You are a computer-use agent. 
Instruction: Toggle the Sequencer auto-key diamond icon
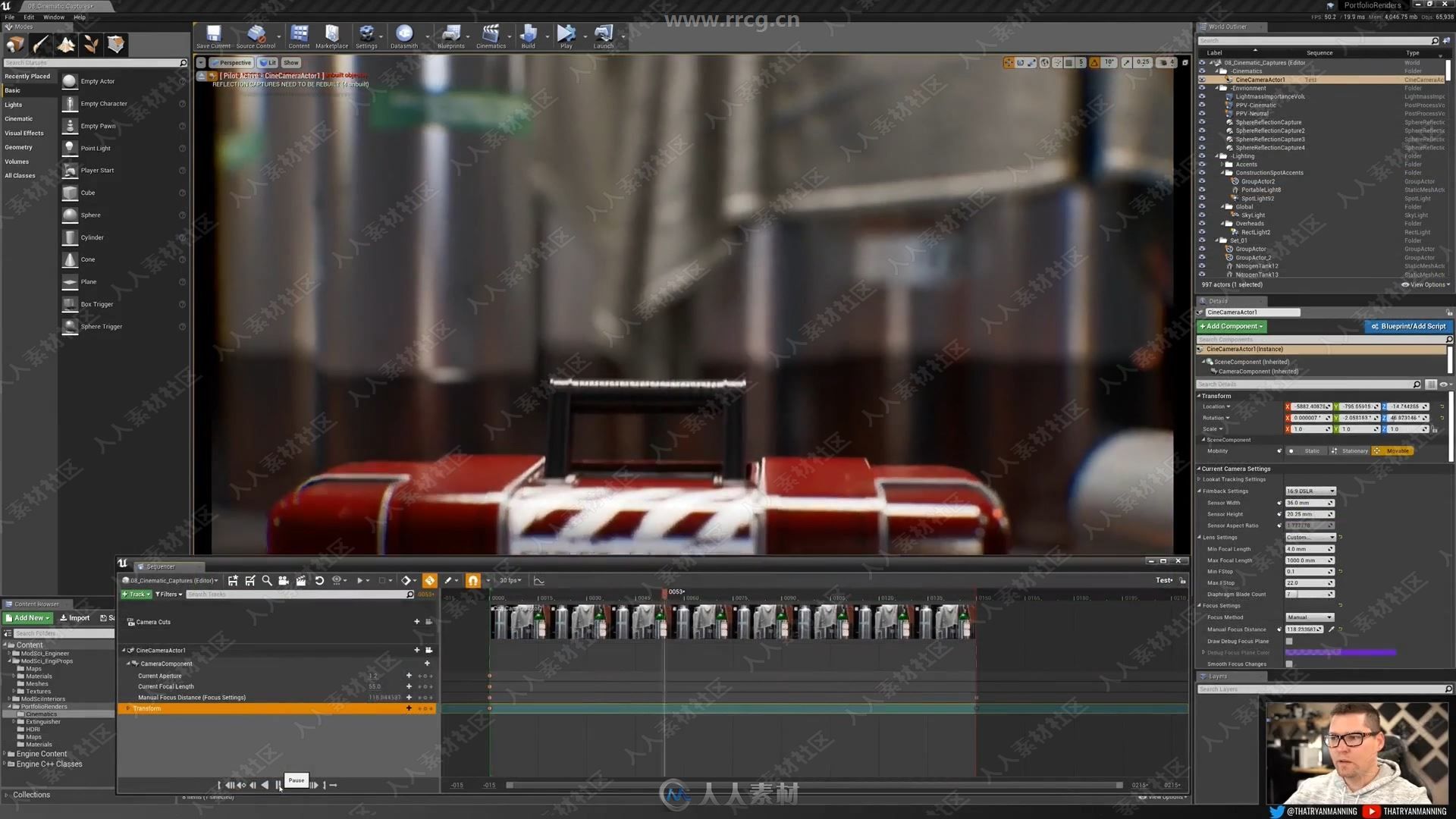430,581
